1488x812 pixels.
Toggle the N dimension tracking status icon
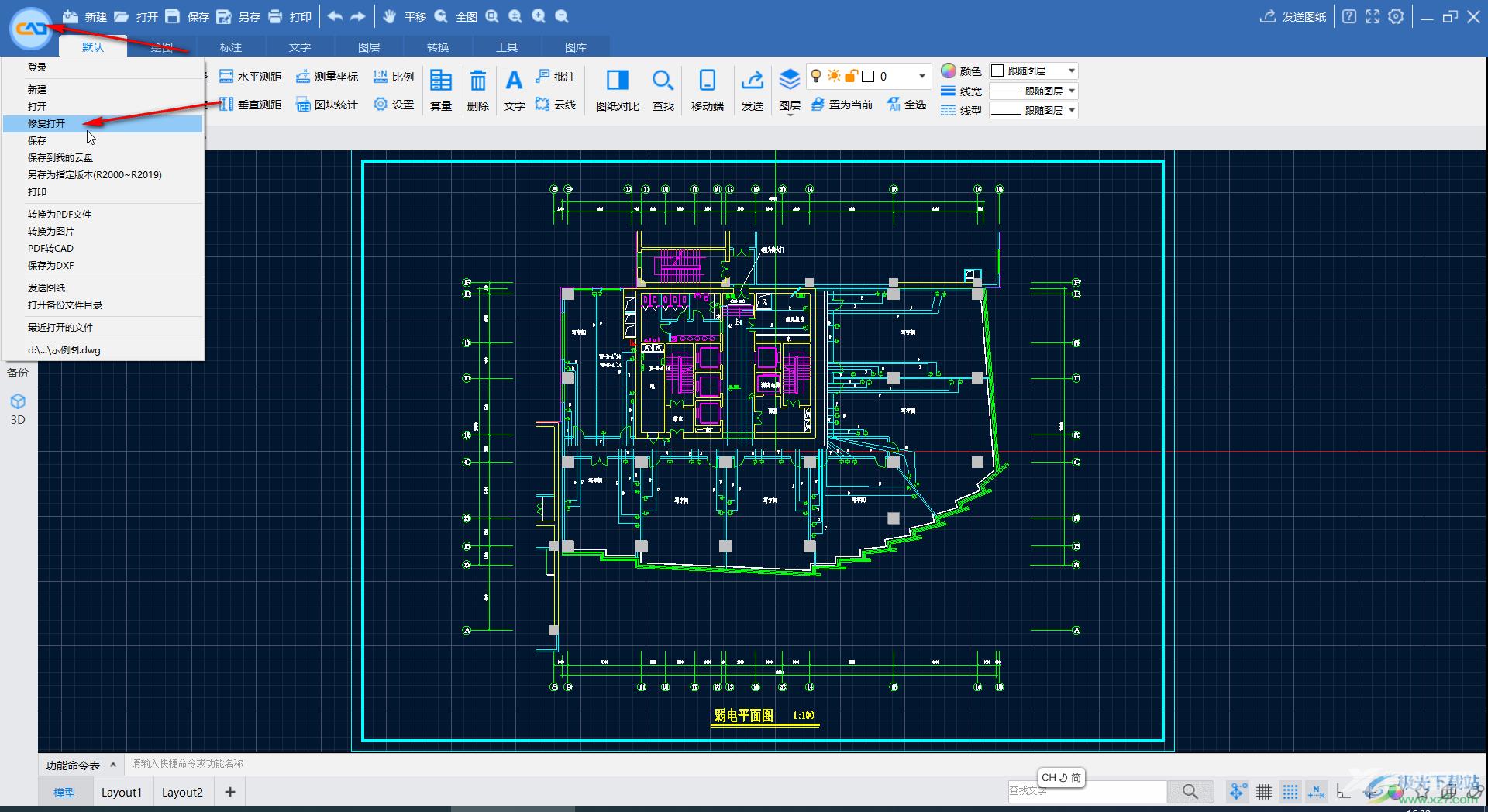point(1316,792)
